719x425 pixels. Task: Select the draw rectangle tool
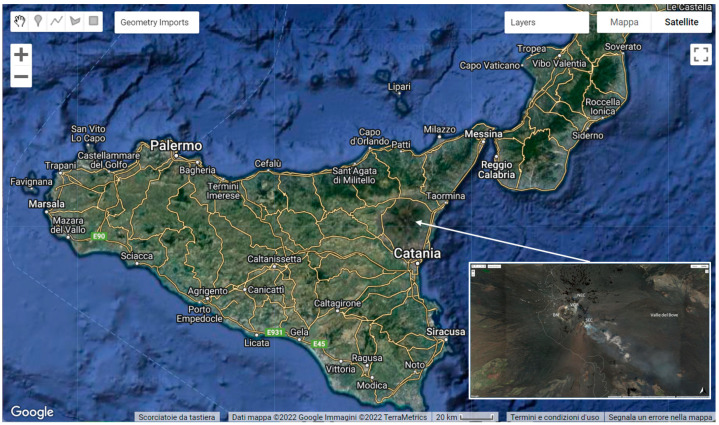93,21
